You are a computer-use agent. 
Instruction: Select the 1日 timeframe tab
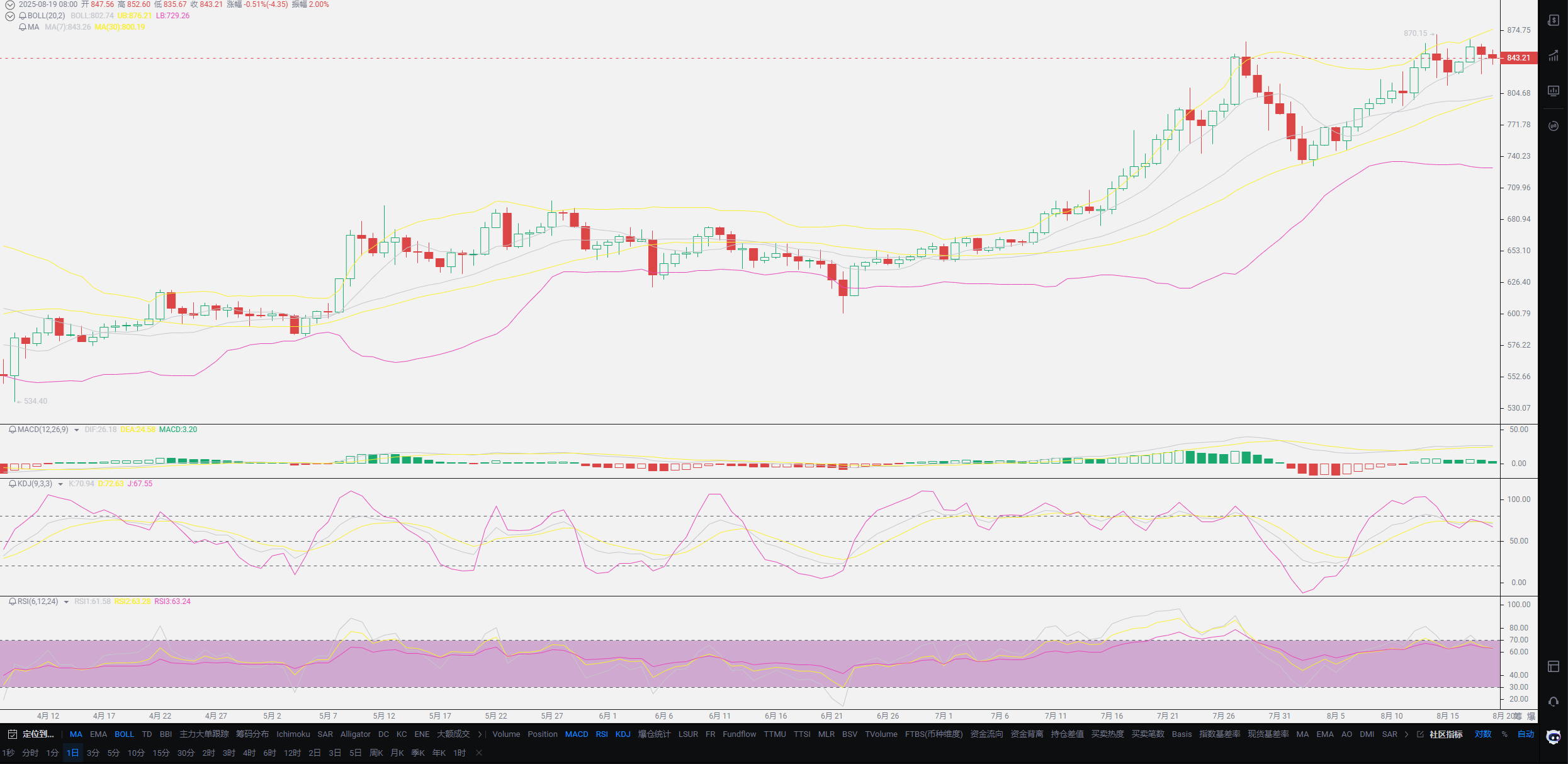pyautogui.click(x=73, y=753)
